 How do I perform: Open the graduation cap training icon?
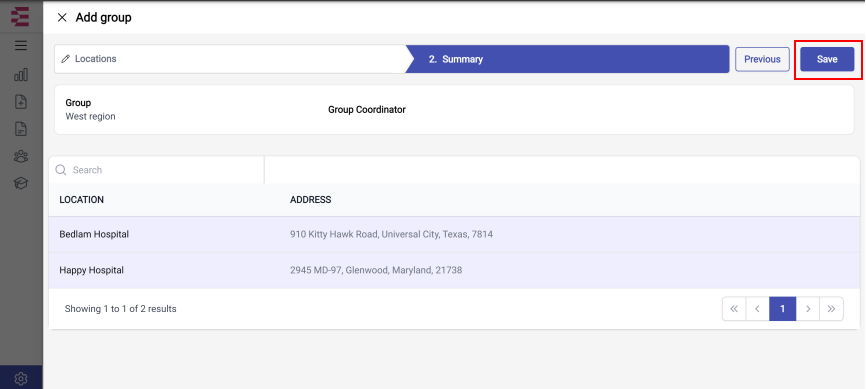point(21,183)
